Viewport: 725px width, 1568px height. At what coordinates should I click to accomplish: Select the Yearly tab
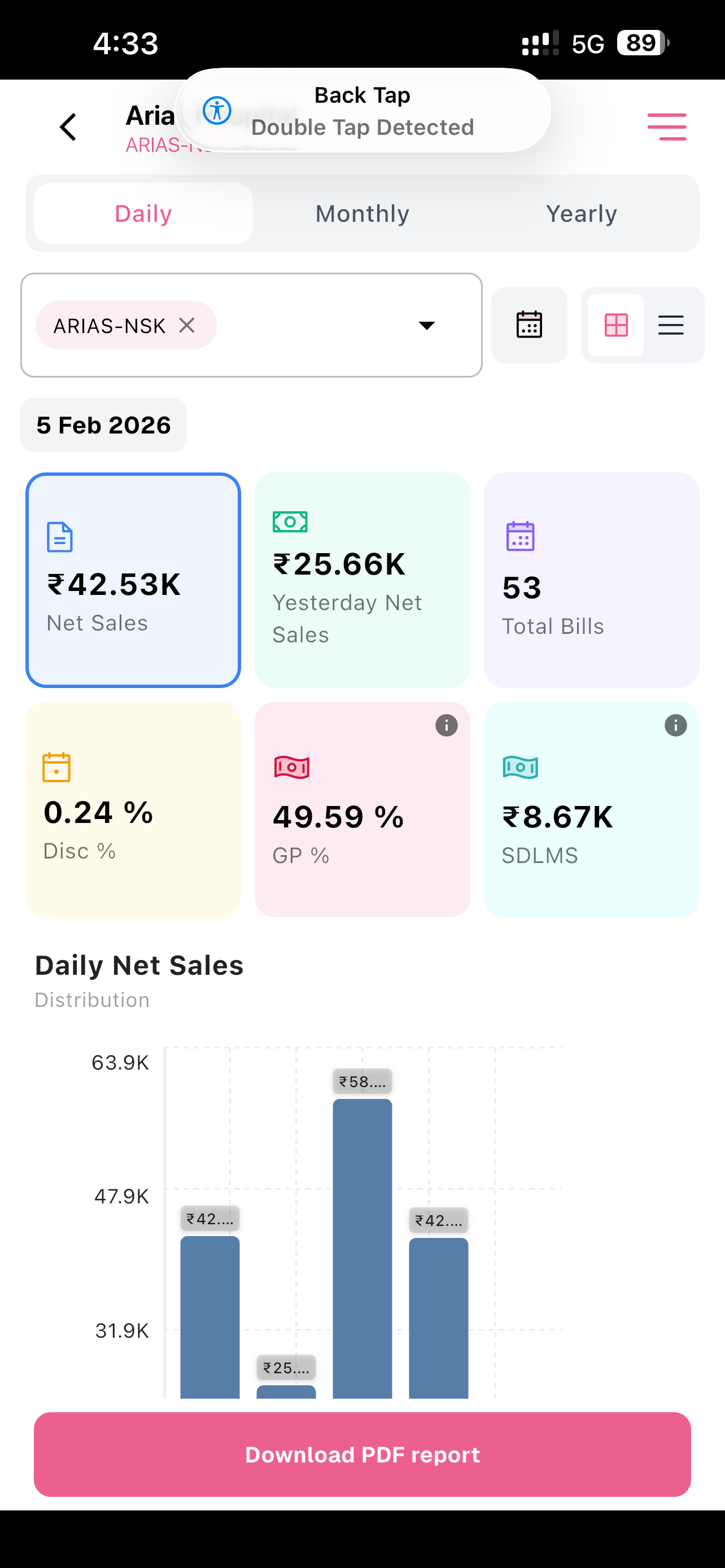[x=582, y=214]
